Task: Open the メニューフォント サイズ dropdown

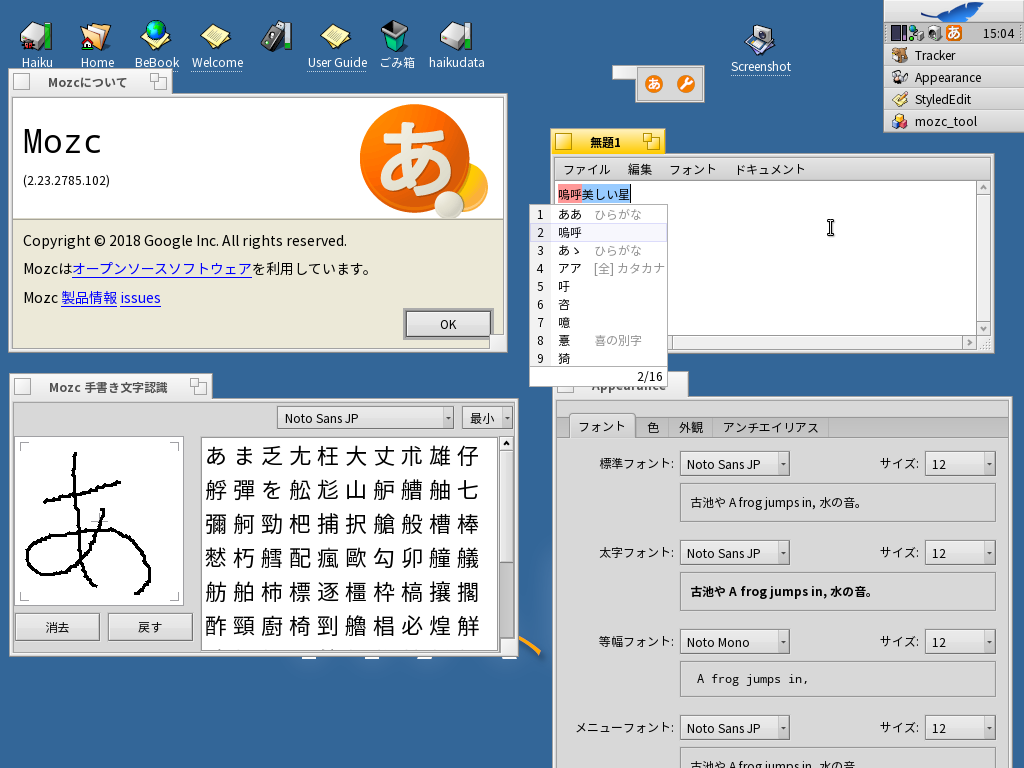Action: (960, 728)
